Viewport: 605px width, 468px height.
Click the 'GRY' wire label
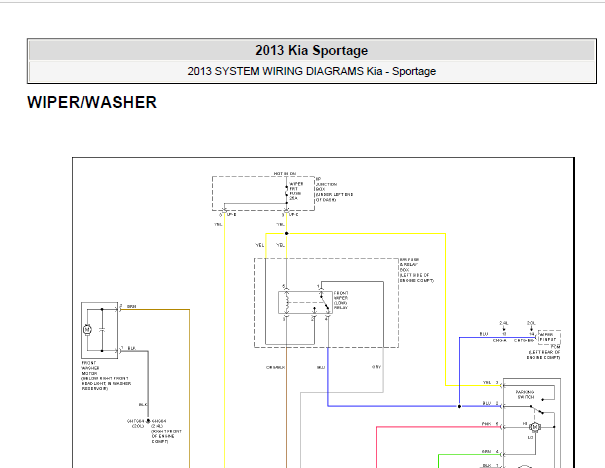click(376, 367)
